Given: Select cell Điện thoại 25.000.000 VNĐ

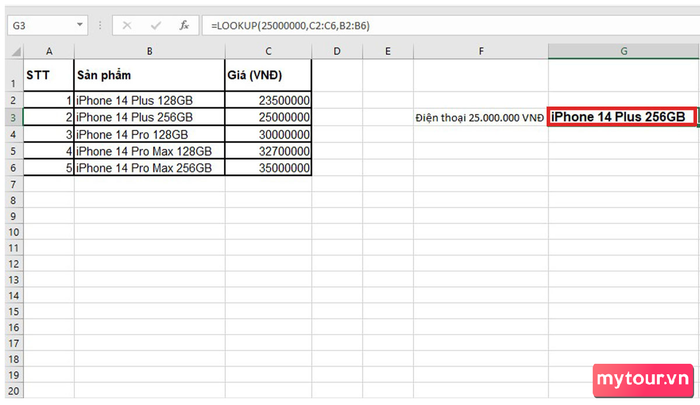Looking at the screenshot, I should click(481, 117).
